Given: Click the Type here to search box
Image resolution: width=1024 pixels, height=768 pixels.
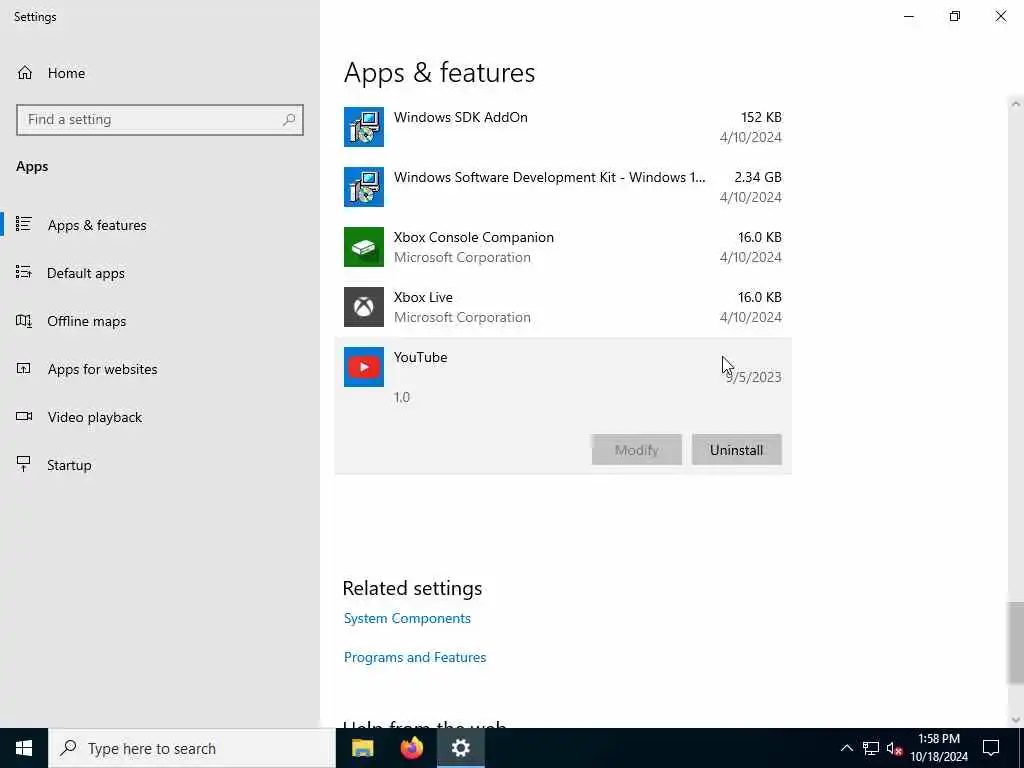Looking at the screenshot, I should coord(192,748).
